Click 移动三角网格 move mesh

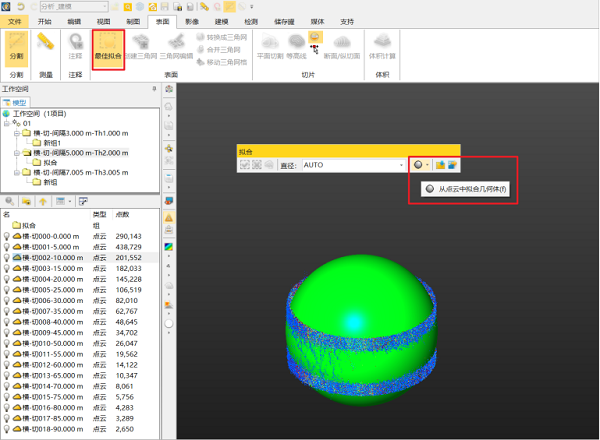pyautogui.click(x=222, y=62)
